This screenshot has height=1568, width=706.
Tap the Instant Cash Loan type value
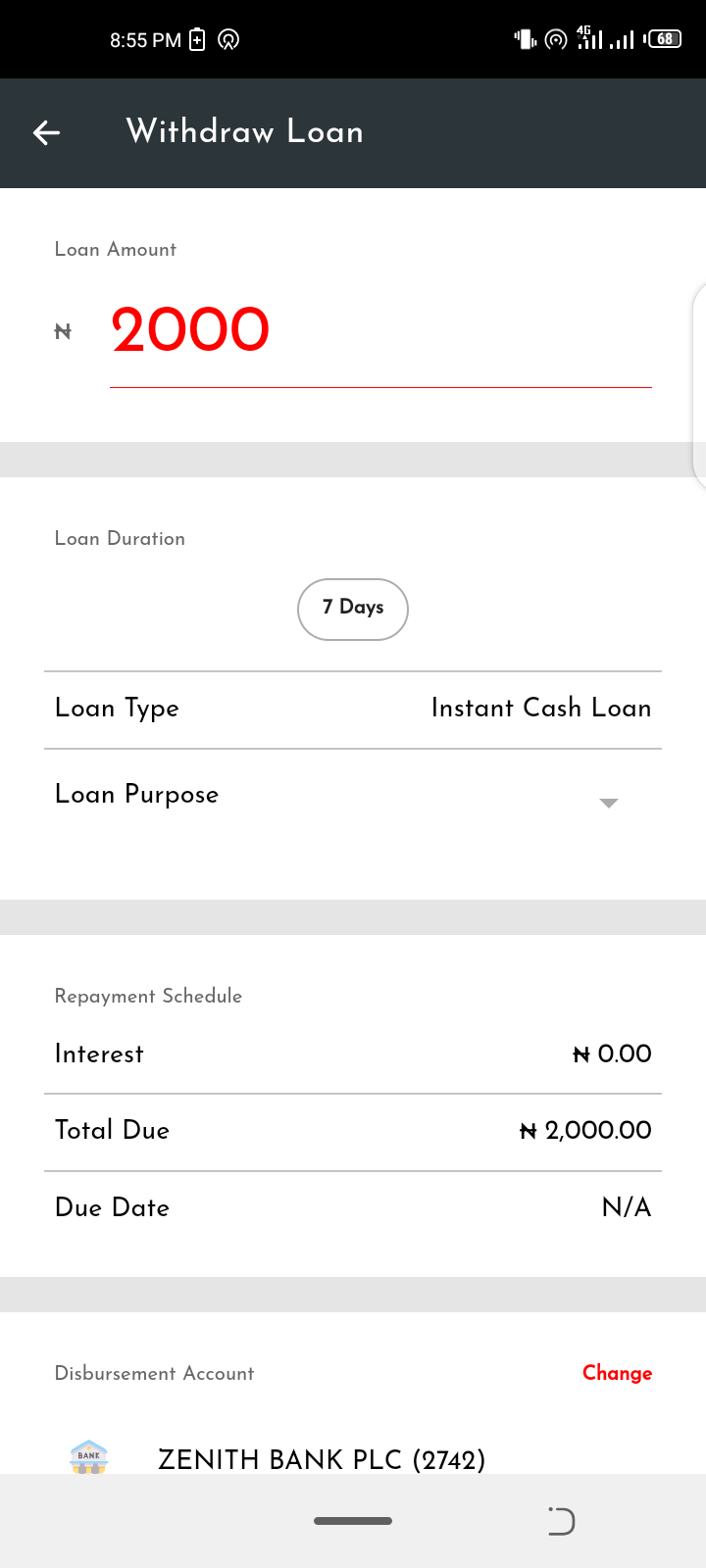pyautogui.click(x=541, y=708)
